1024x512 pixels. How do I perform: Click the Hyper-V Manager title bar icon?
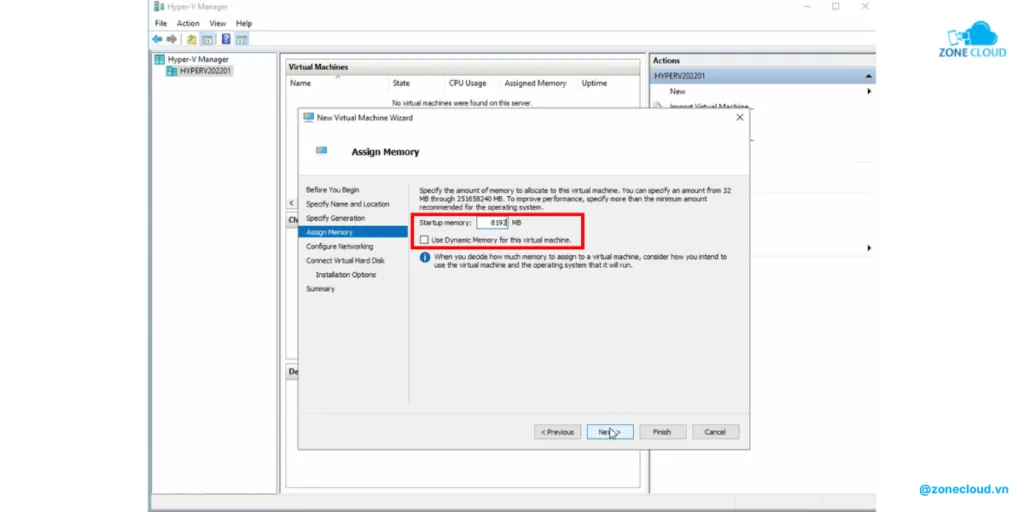[x=158, y=7]
